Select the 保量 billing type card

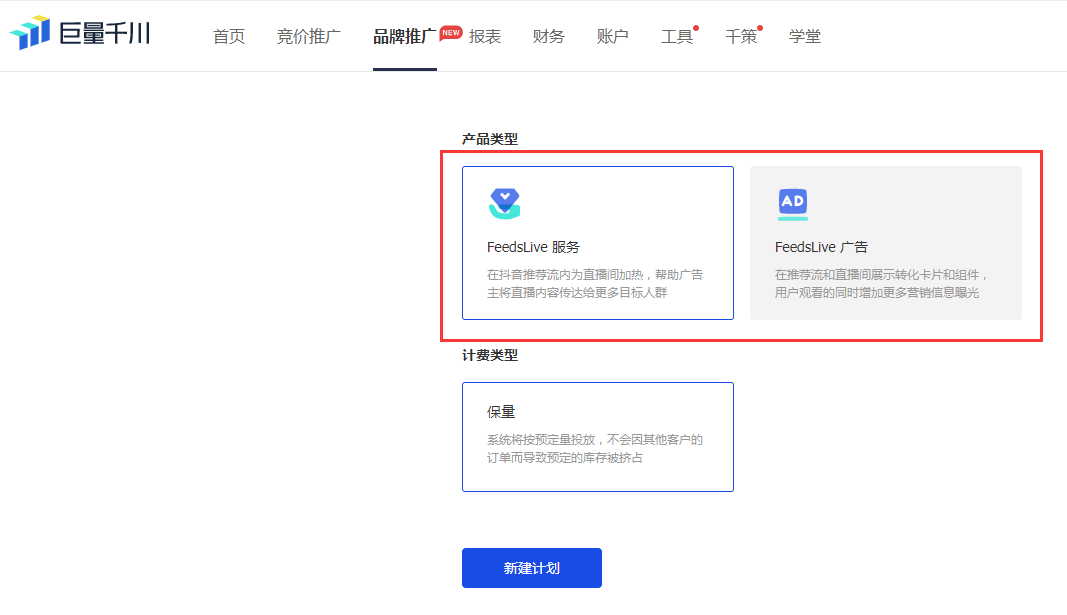tap(598, 437)
